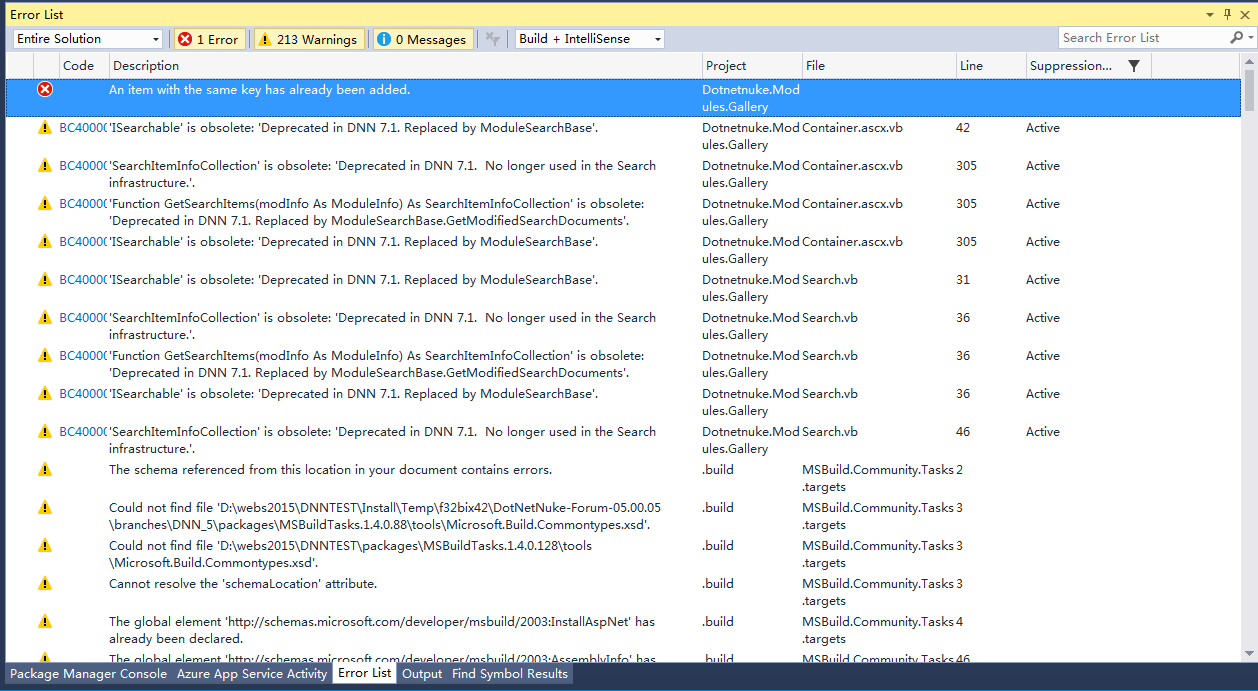Select warning mentioning DotNetNuke-Forum-05.00.05 path

[623, 516]
